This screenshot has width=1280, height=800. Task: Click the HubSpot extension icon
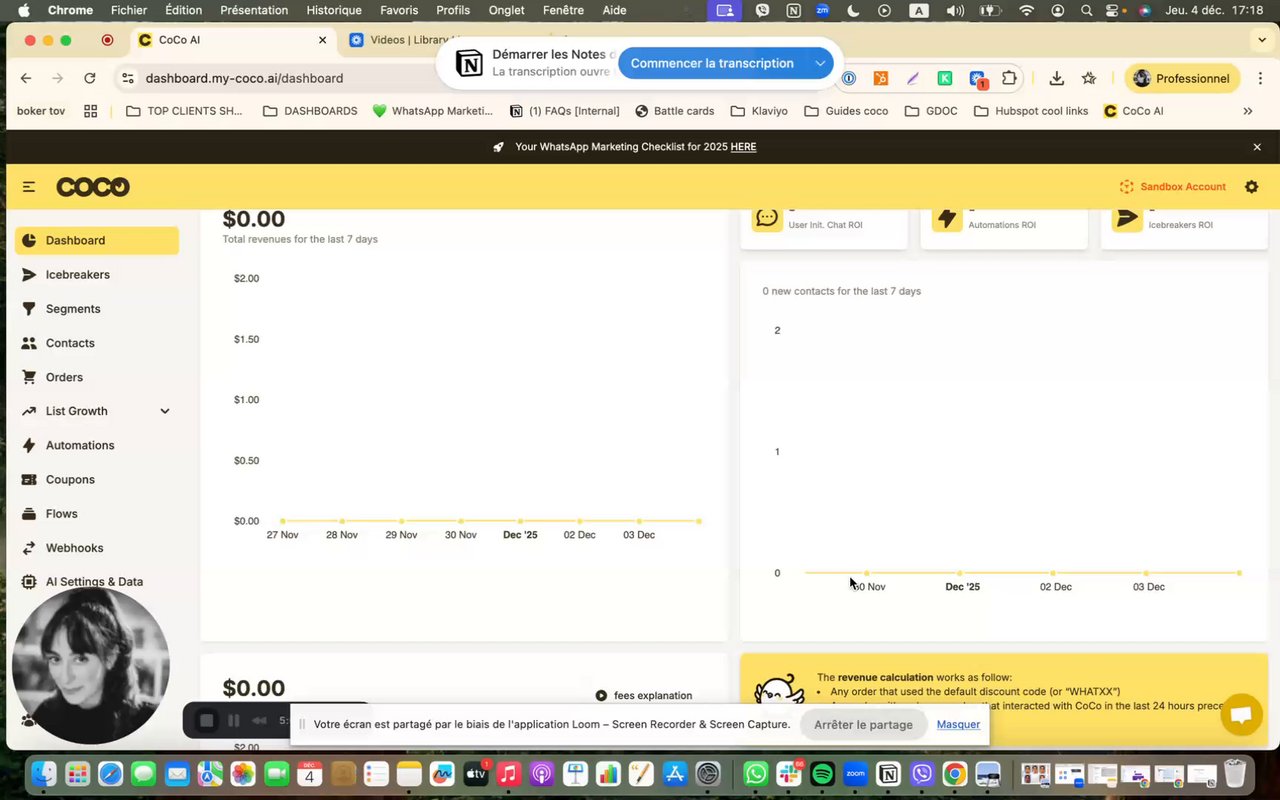point(881,78)
